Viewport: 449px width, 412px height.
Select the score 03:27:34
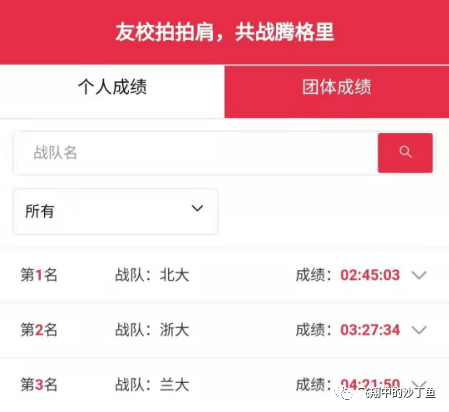370,330
